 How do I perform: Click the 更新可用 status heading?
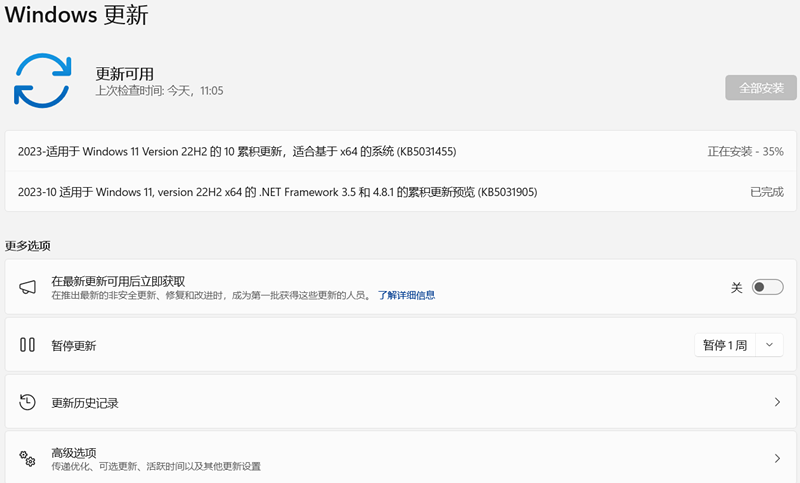(124, 74)
